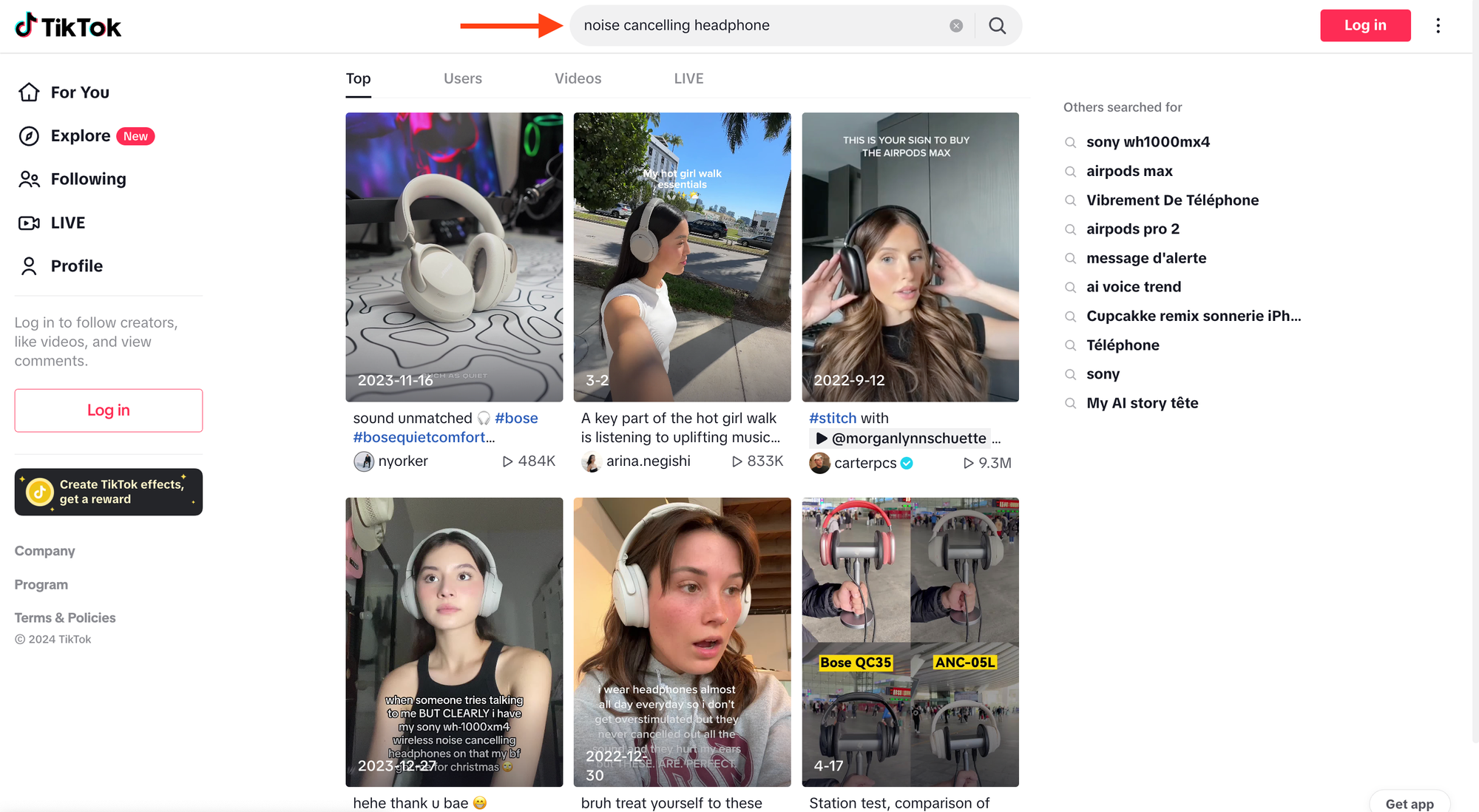
Task: Click play count icon beside 9.3M
Action: pyautogui.click(x=968, y=463)
